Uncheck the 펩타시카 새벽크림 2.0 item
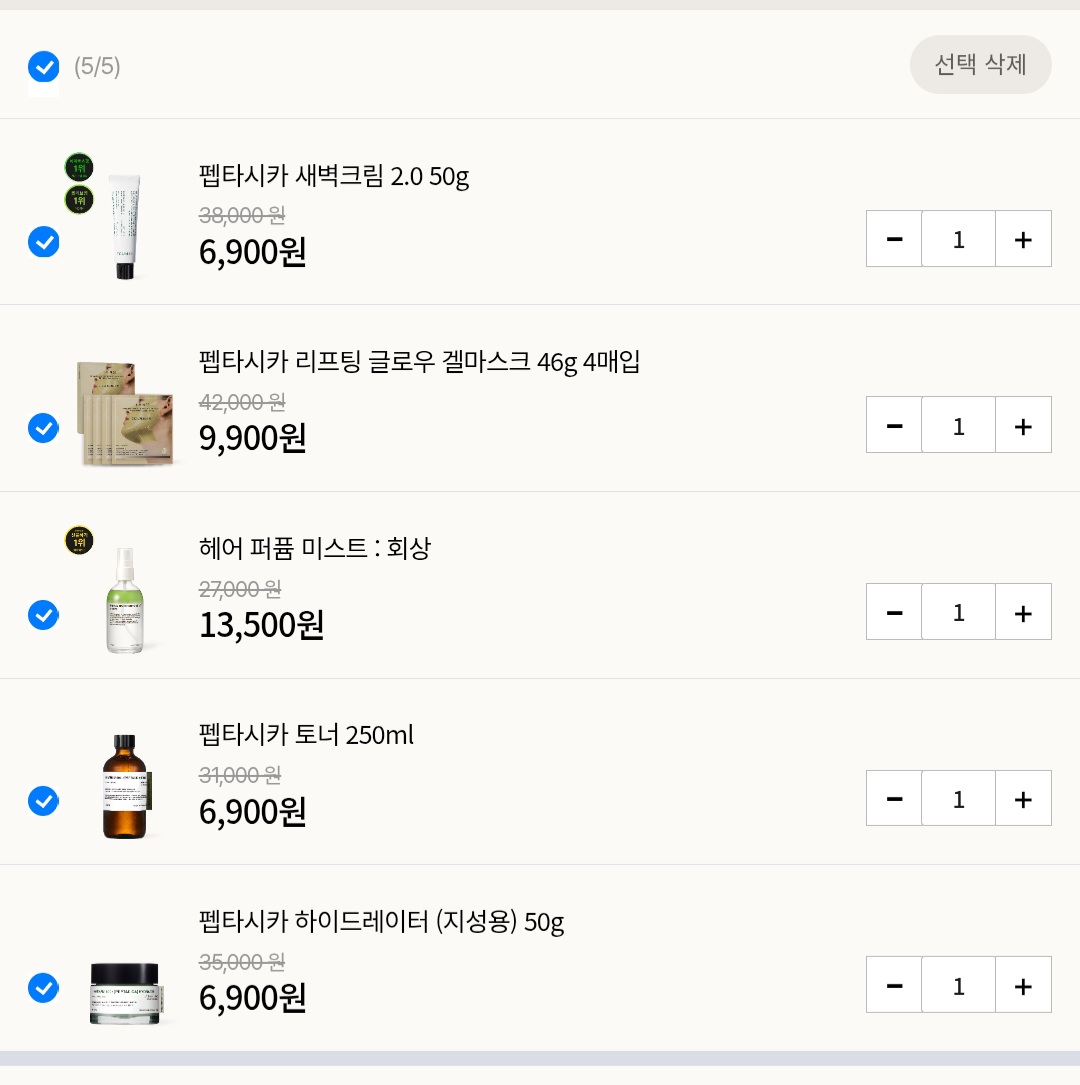 44,241
